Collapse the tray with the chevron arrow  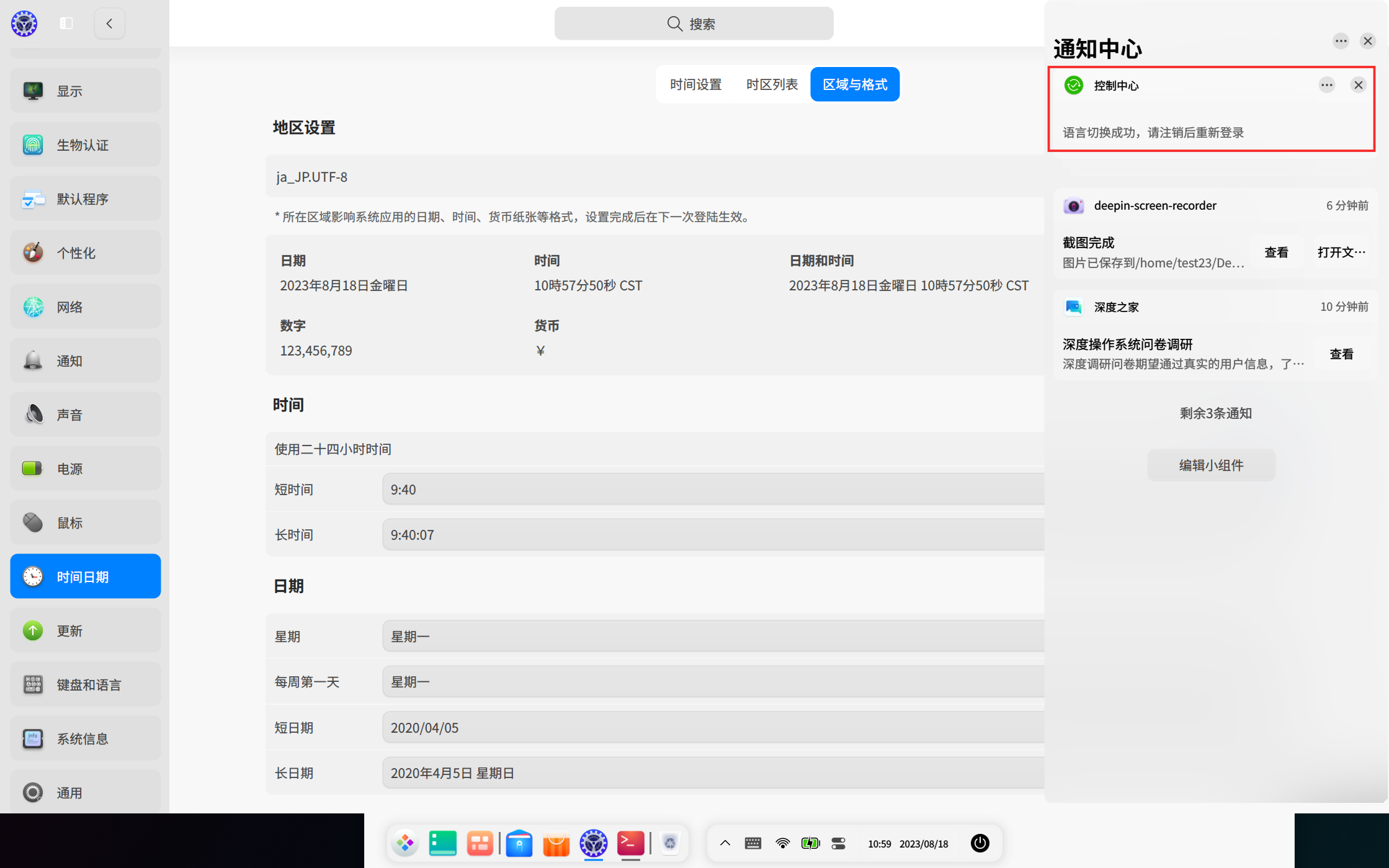point(725,843)
